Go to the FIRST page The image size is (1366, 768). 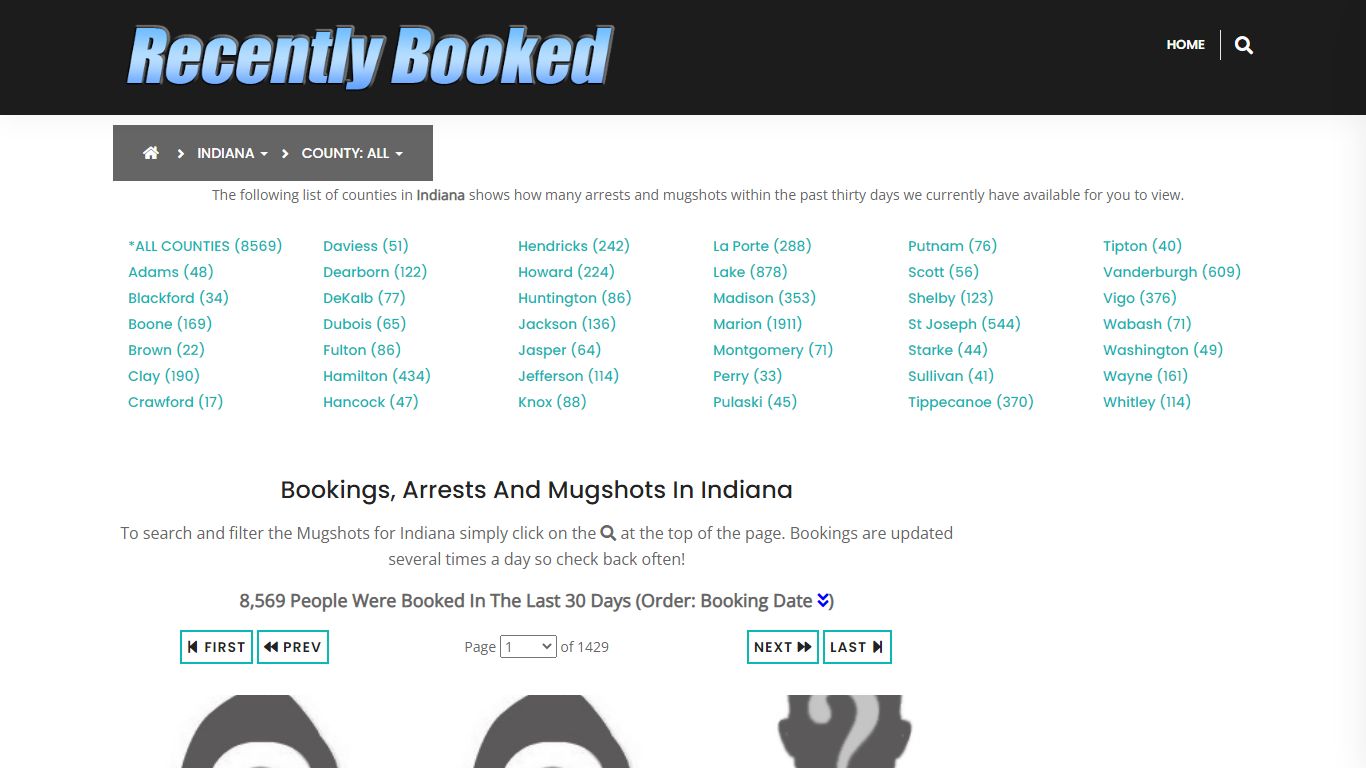[x=216, y=647]
